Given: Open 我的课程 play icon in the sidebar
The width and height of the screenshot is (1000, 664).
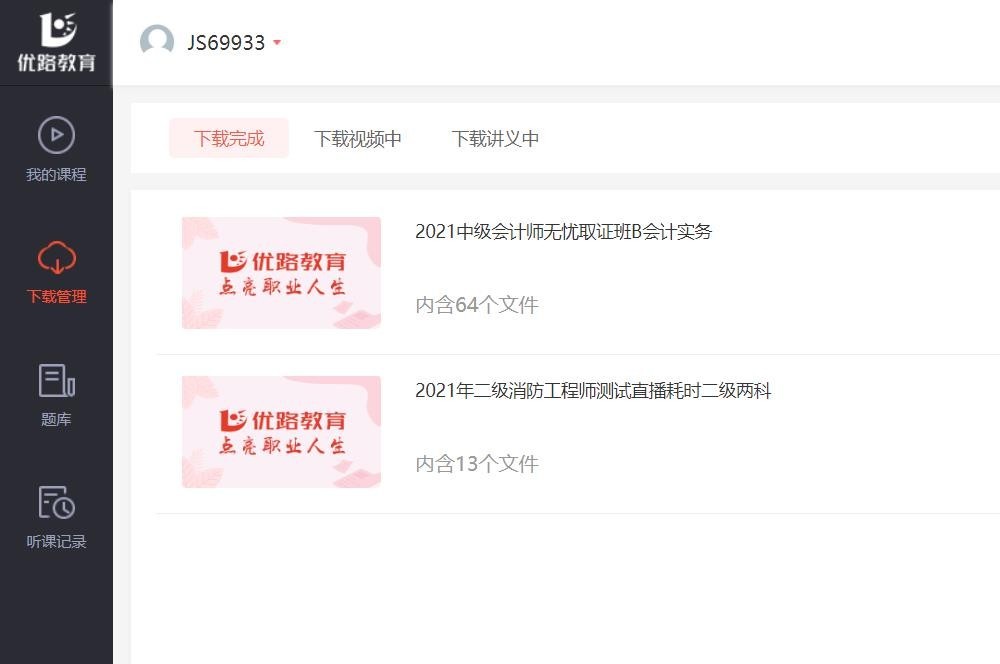Looking at the screenshot, I should (x=56, y=135).
